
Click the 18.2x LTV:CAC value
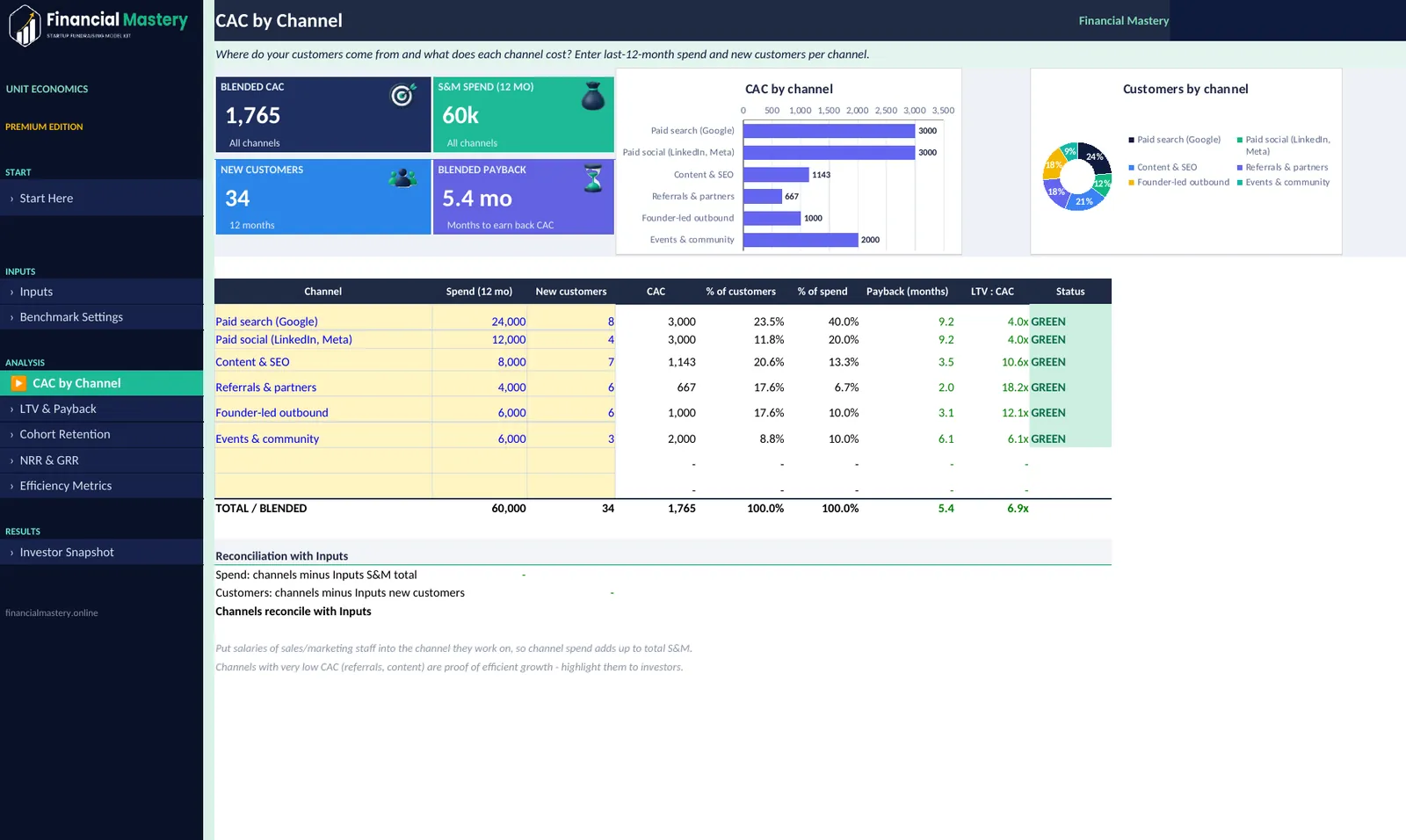click(1015, 387)
